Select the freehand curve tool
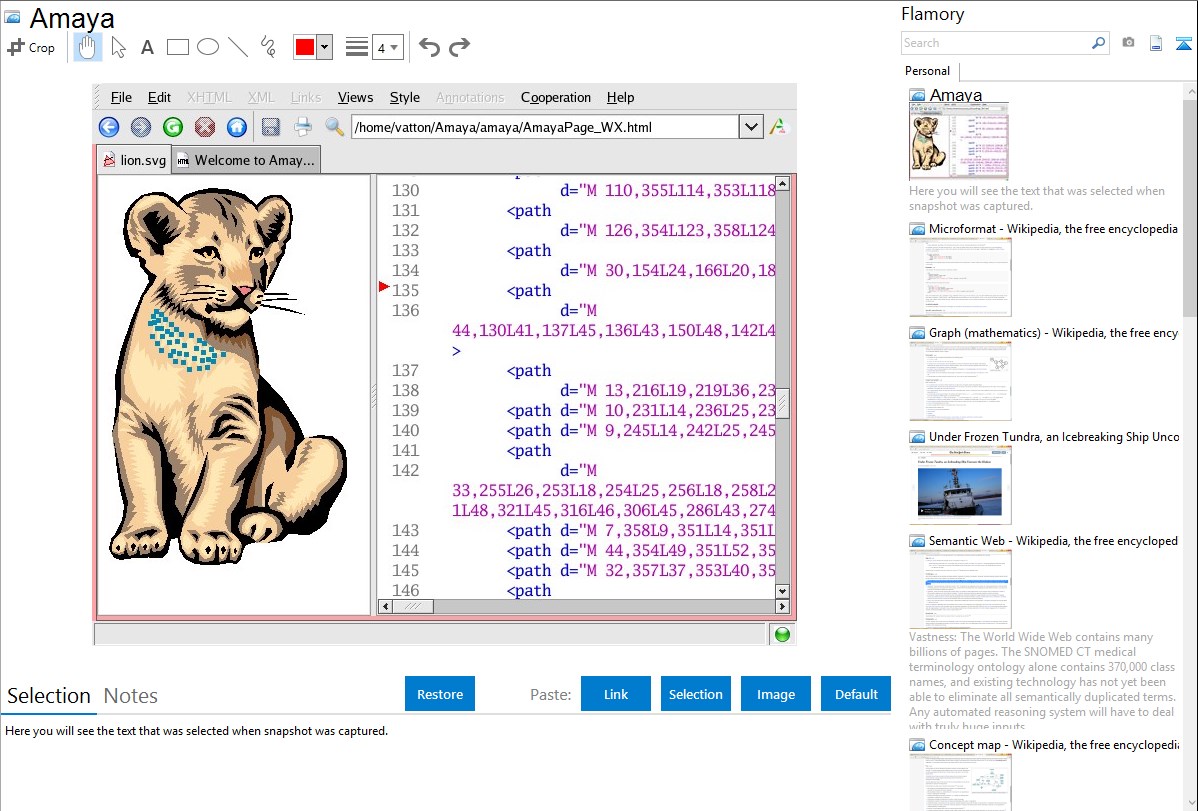The width and height of the screenshot is (1198, 811). 268,47
